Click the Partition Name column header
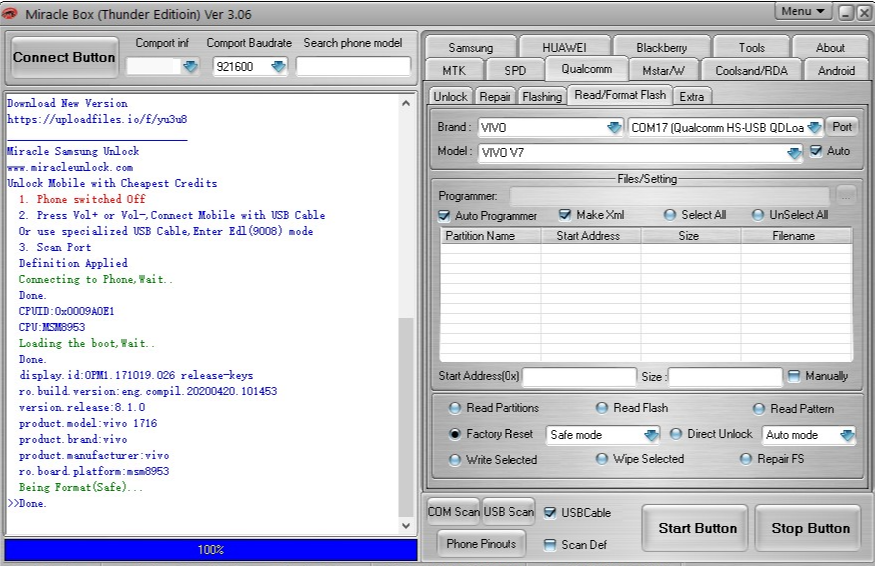 [x=491, y=236]
